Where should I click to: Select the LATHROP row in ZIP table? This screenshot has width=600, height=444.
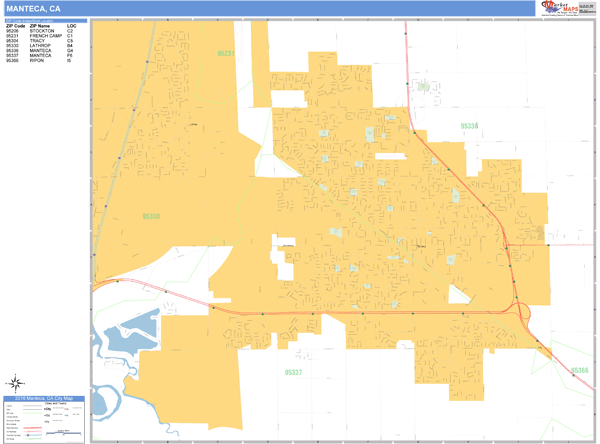click(x=40, y=46)
